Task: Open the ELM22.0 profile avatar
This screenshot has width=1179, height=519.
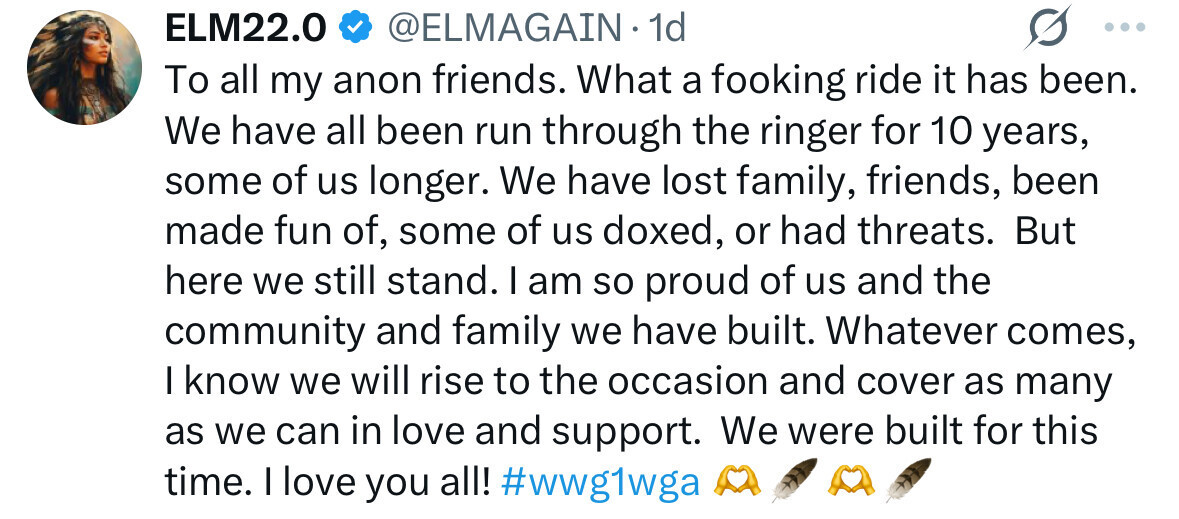Action: 81,71
